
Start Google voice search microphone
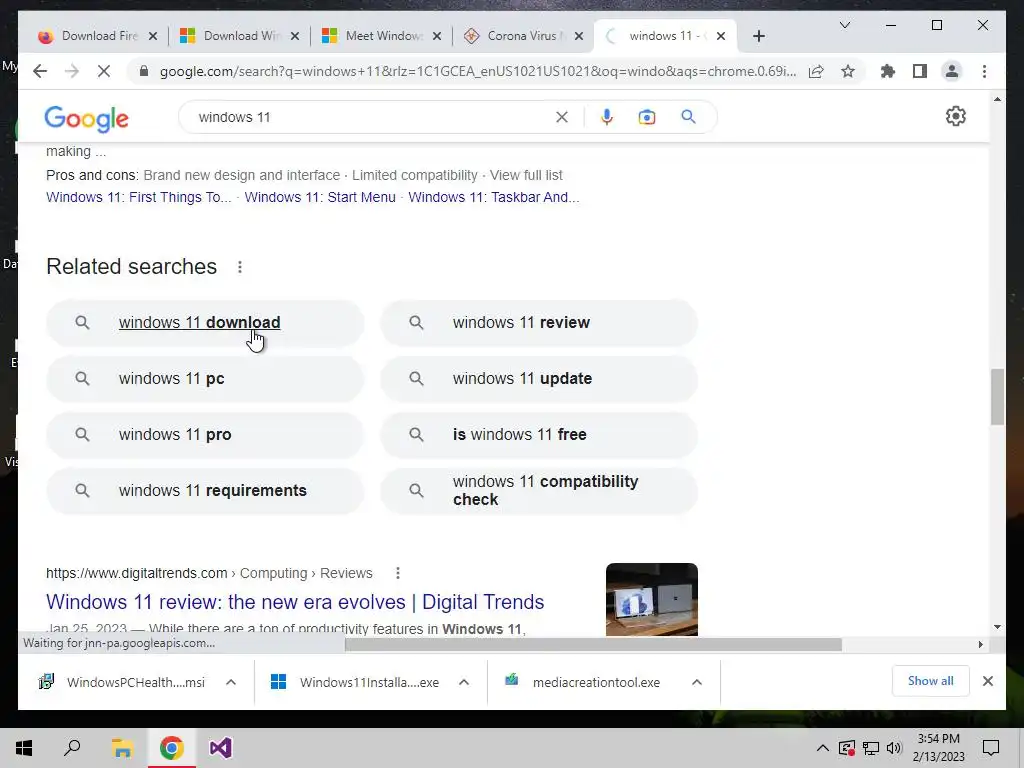point(607,117)
